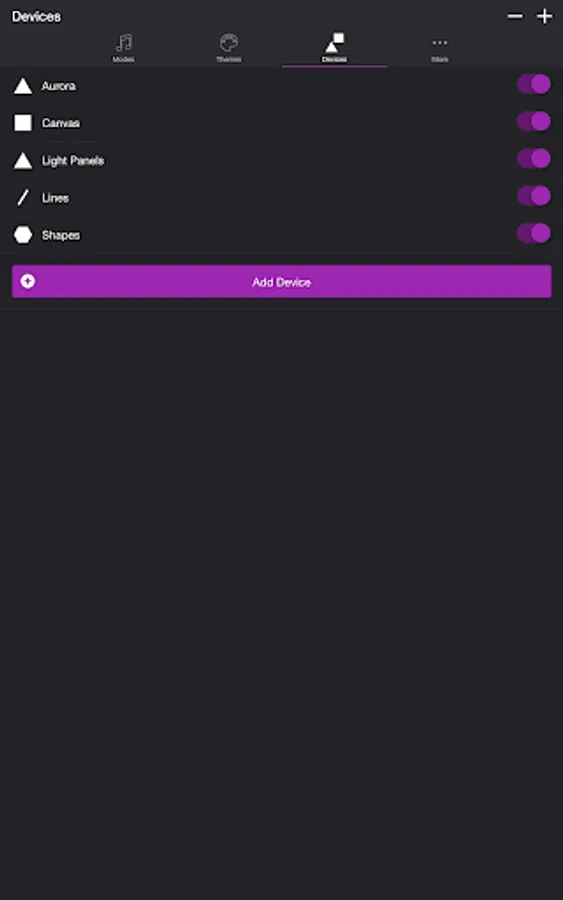563x900 pixels.
Task: Open the More three-dots menu
Action: click(x=440, y=48)
